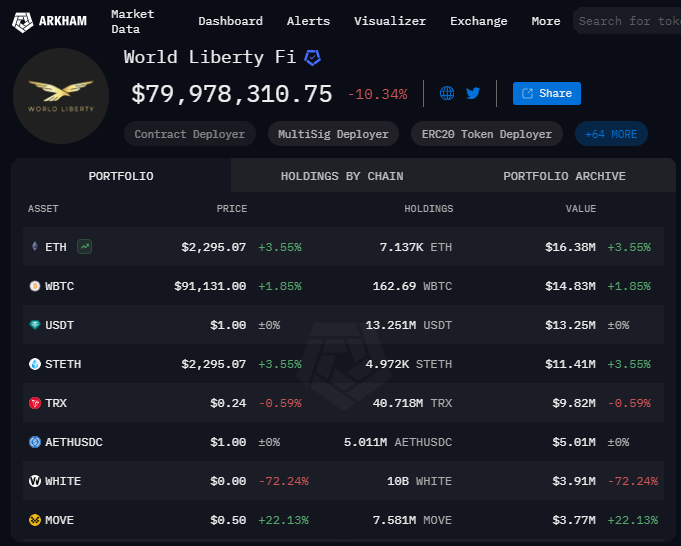Expand the +64 MORE tags

[x=611, y=134]
